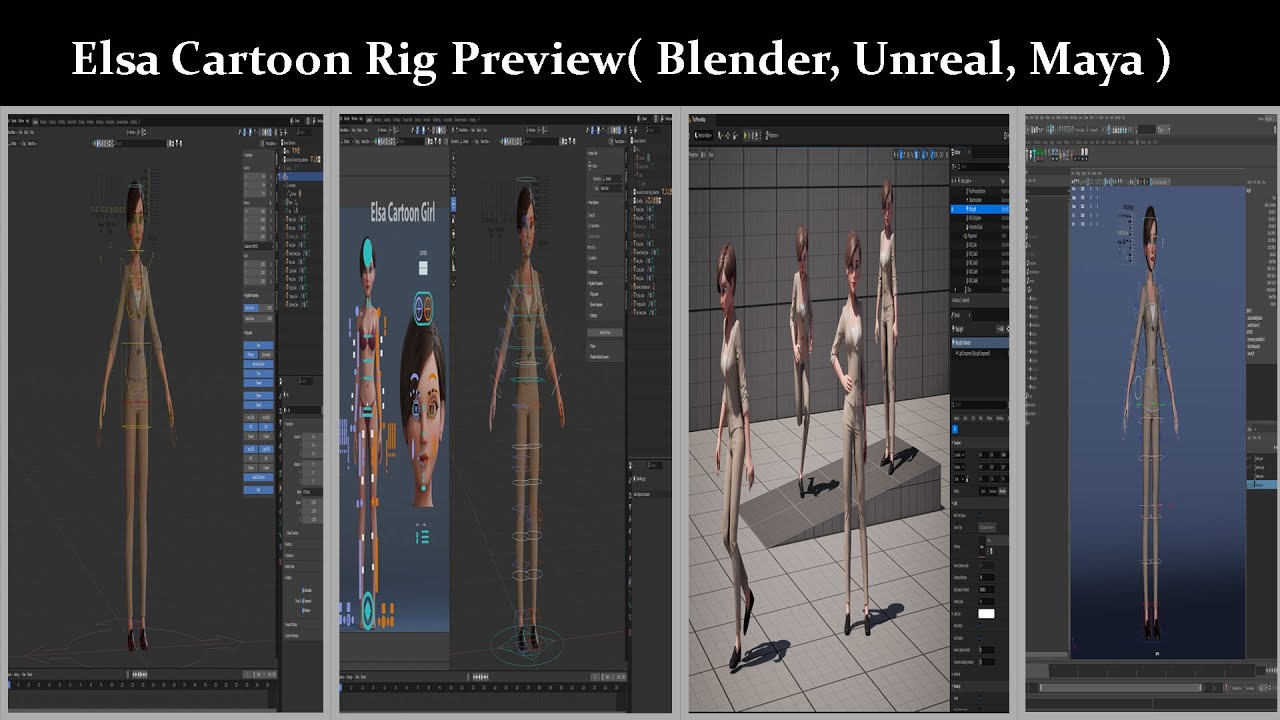
Task: Open the Orientation dropdown in second Blender Active Tool
Action: tap(611, 179)
